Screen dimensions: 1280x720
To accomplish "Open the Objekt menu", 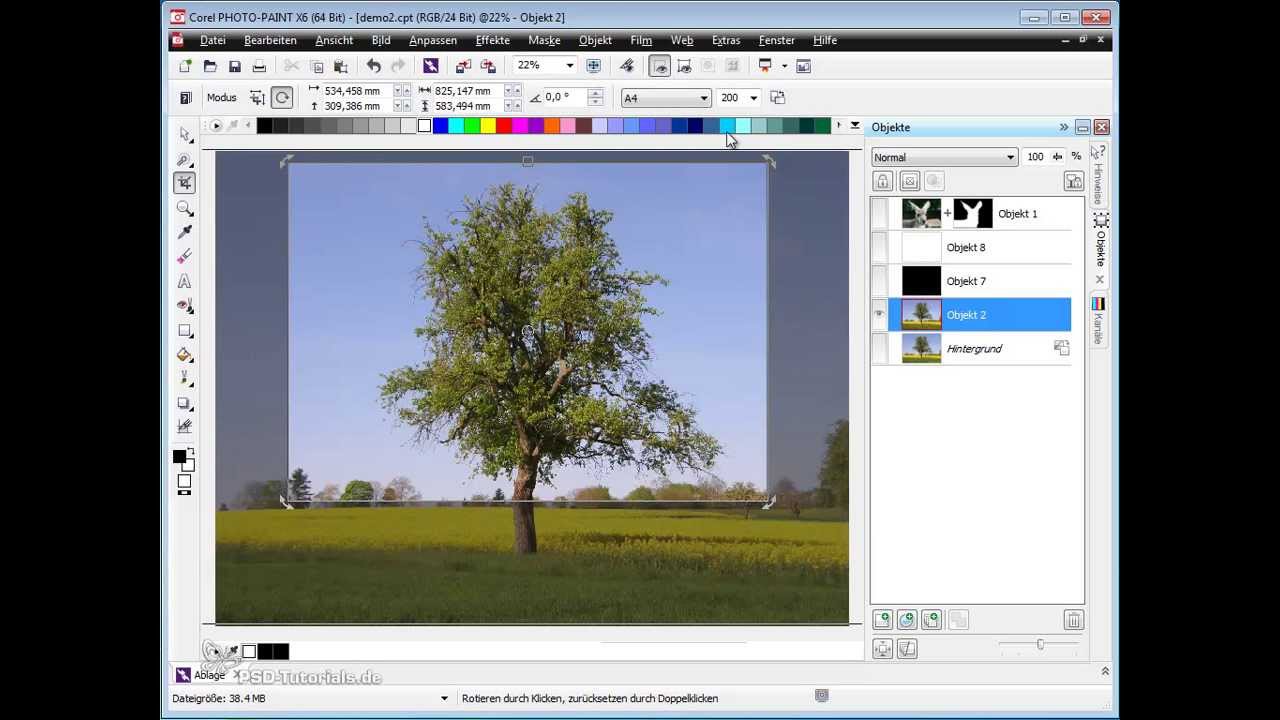I will pyautogui.click(x=595, y=40).
